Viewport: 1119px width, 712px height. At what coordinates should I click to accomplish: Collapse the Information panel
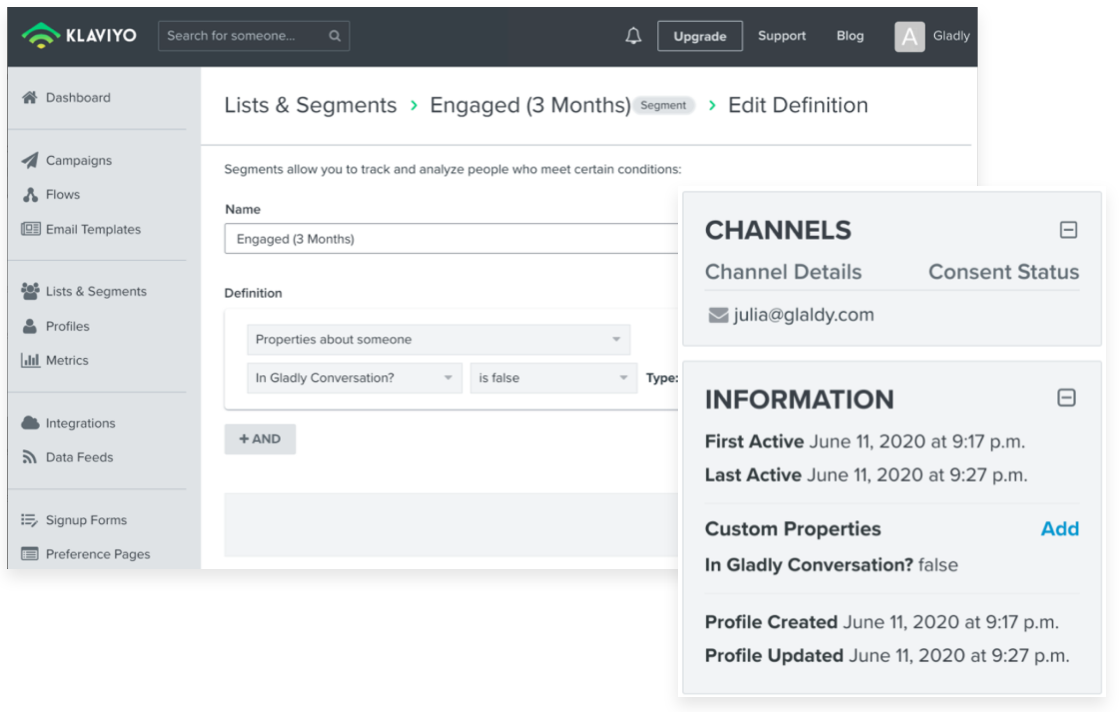coord(1066,397)
